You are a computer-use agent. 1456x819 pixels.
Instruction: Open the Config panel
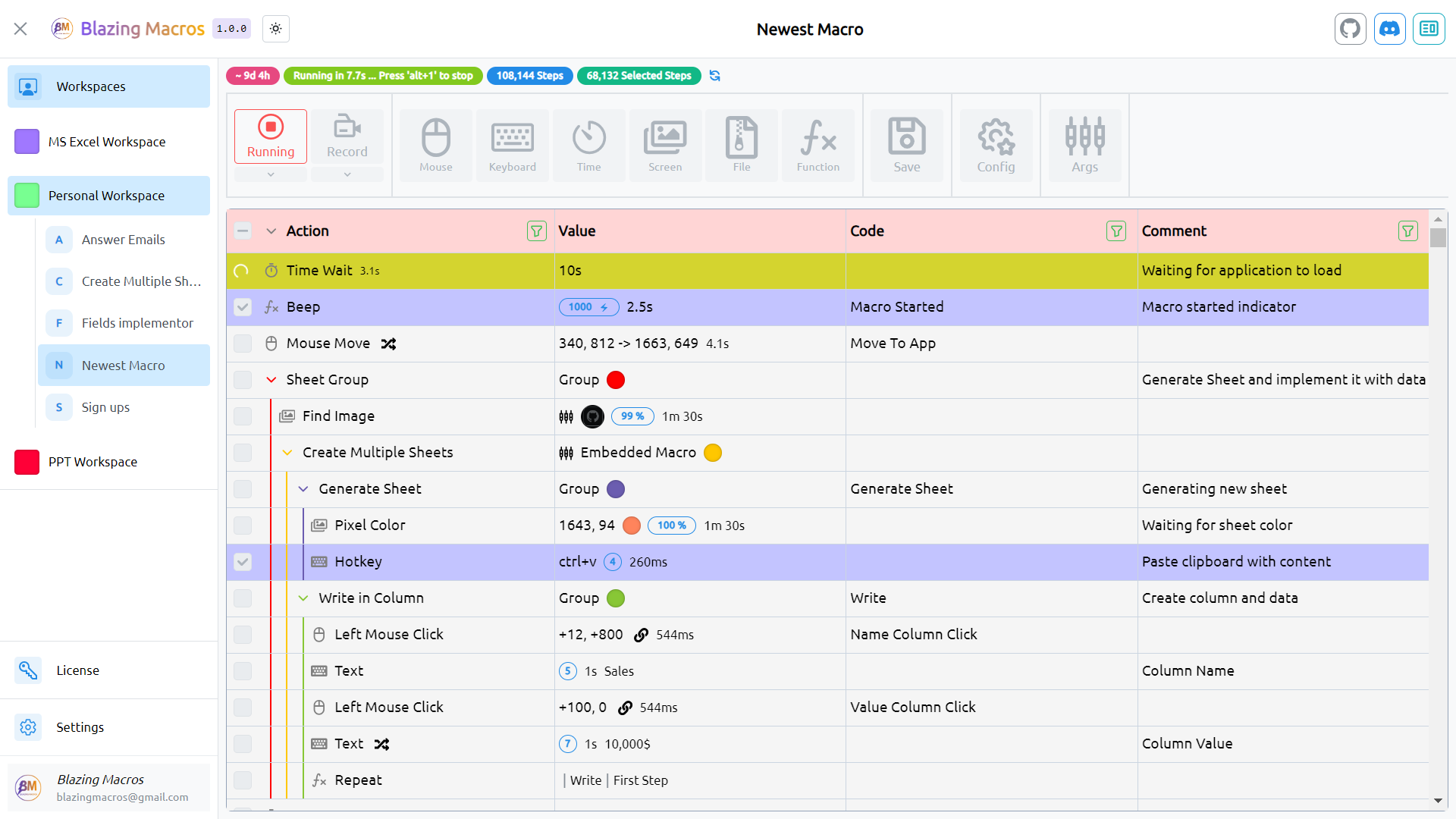[x=996, y=145]
